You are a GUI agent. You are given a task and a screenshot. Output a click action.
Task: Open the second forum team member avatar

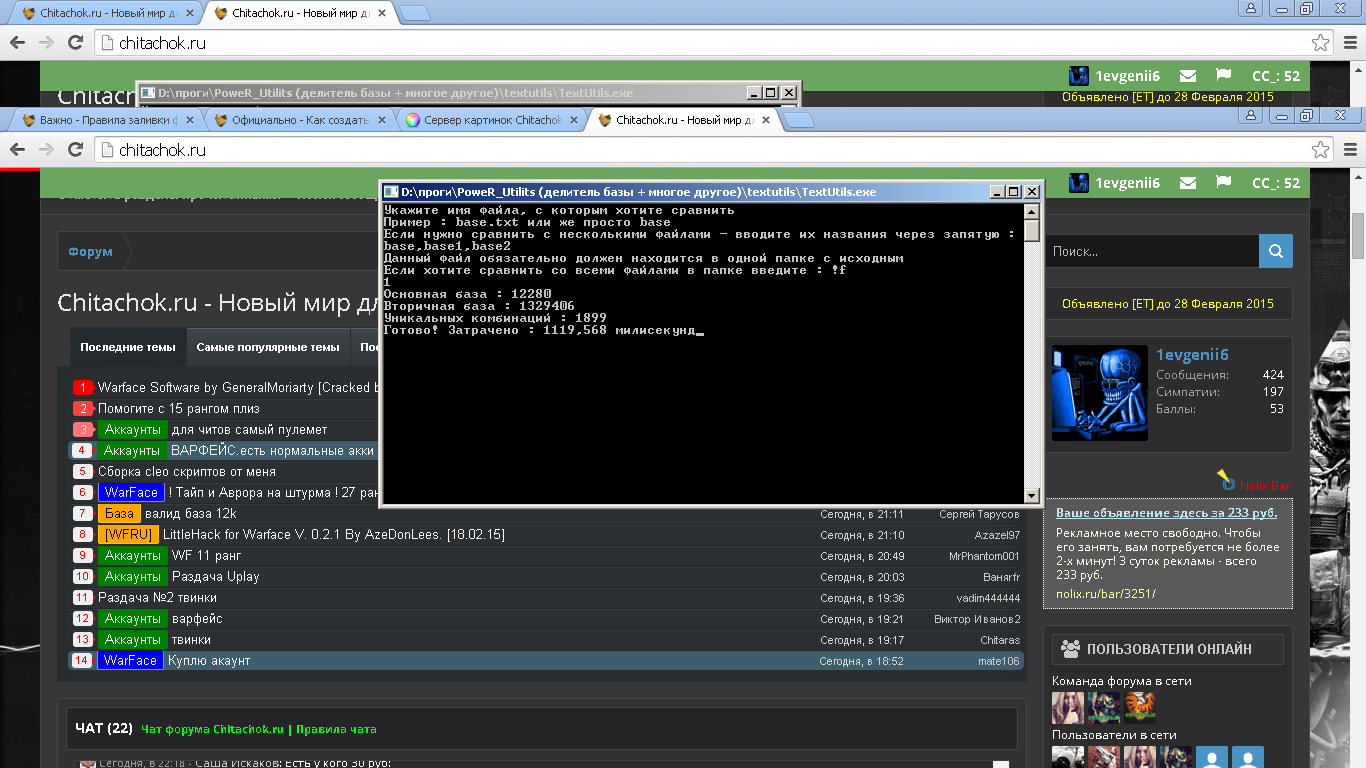(1104, 707)
